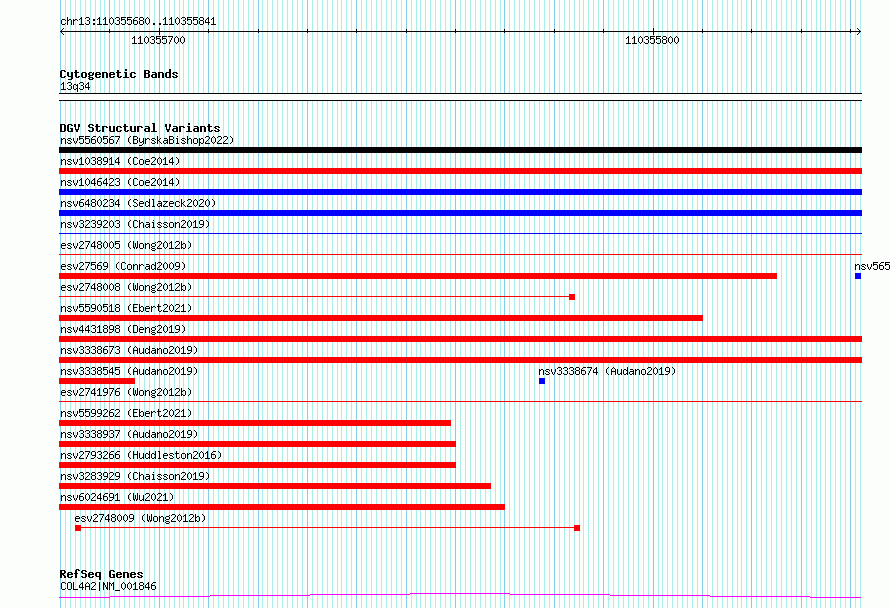Click esv2748009 left red end block
The image size is (890, 608).
pos(78,528)
